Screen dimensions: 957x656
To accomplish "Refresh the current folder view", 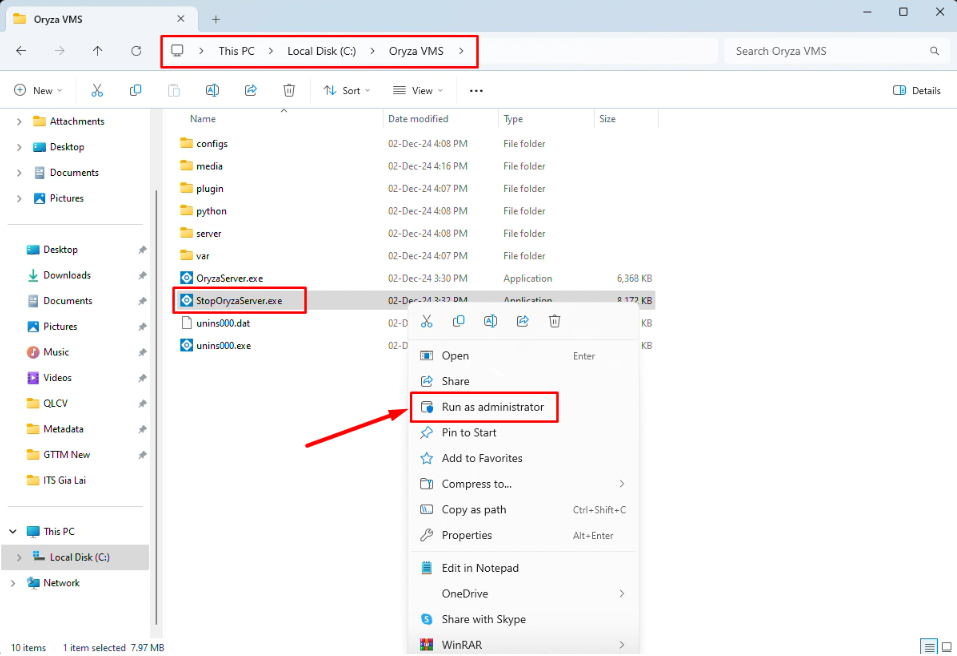I will [x=136, y=51].
